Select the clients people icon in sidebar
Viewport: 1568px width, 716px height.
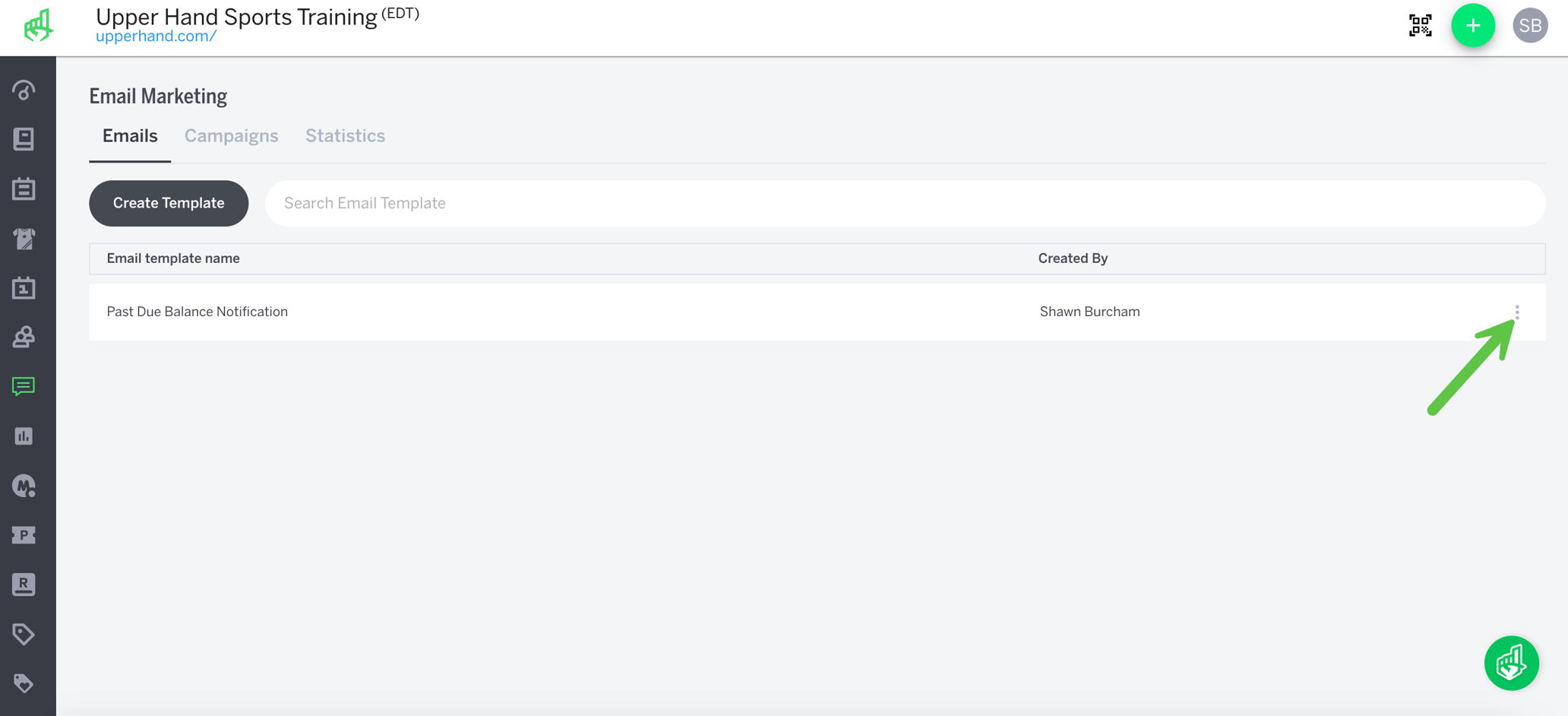coord(24,337)
